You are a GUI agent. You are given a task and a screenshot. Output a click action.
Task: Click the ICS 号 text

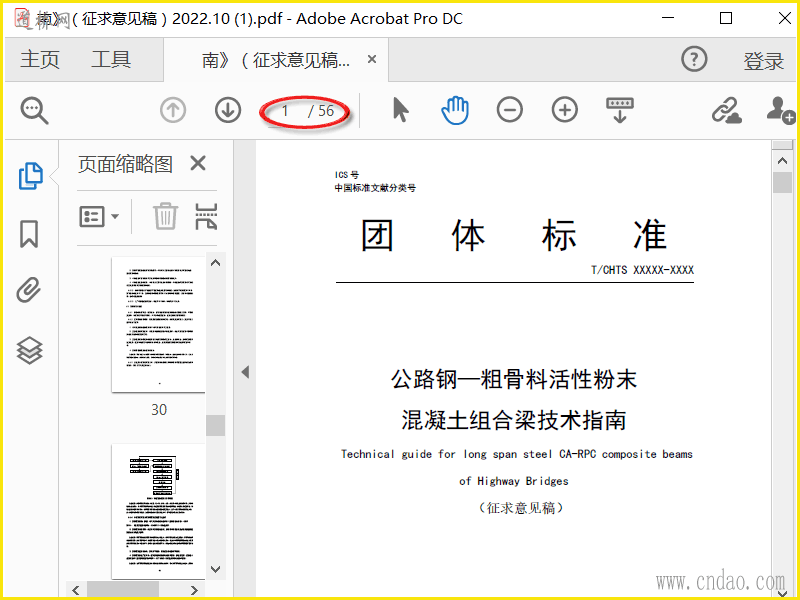coord(347,174)
